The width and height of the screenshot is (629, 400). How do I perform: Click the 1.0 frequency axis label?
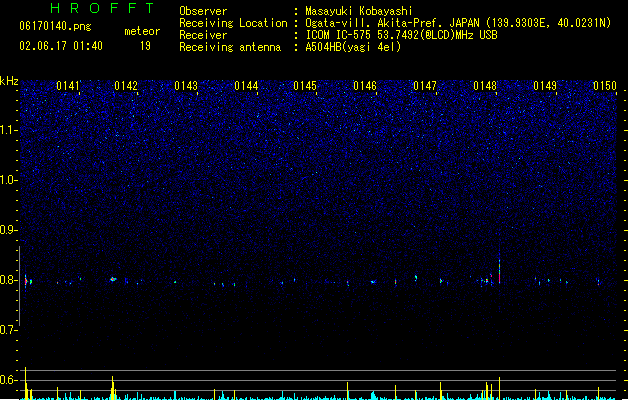[8, 180]
